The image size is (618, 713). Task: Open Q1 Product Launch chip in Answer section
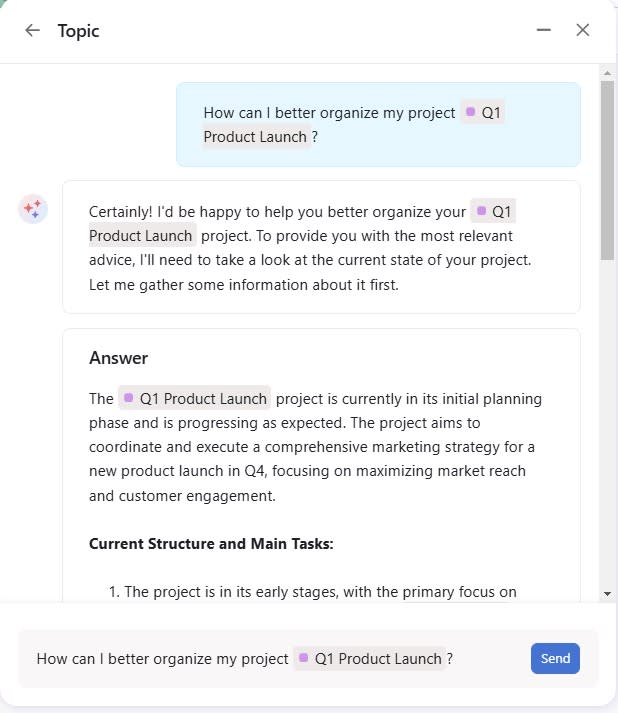point(195,398)
